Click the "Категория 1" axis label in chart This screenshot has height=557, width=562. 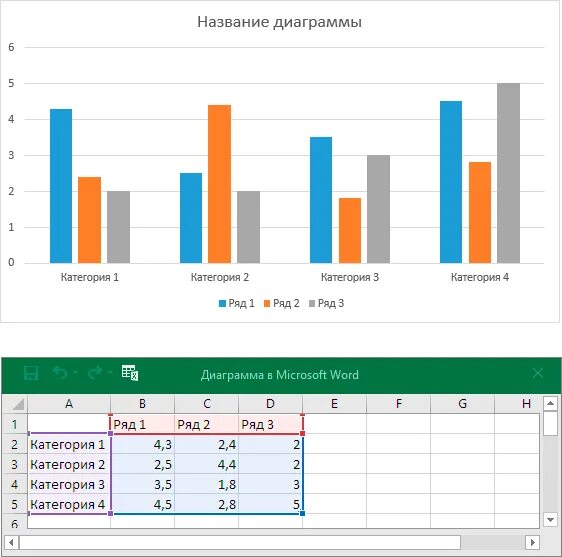[x=90, y=277]
